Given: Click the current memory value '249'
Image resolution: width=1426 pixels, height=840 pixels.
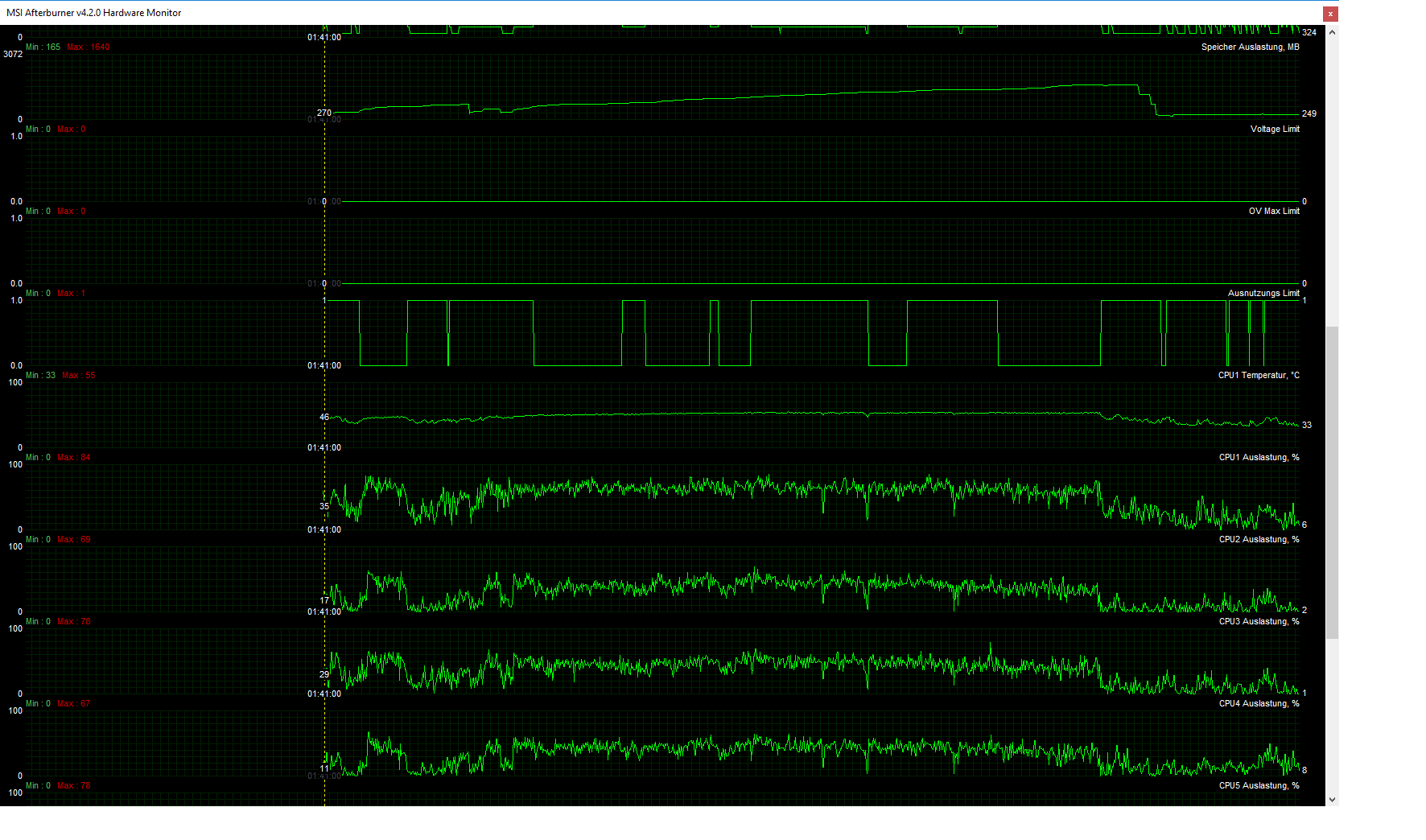Looking at the screenshot, I should [x=1309, y=113].
